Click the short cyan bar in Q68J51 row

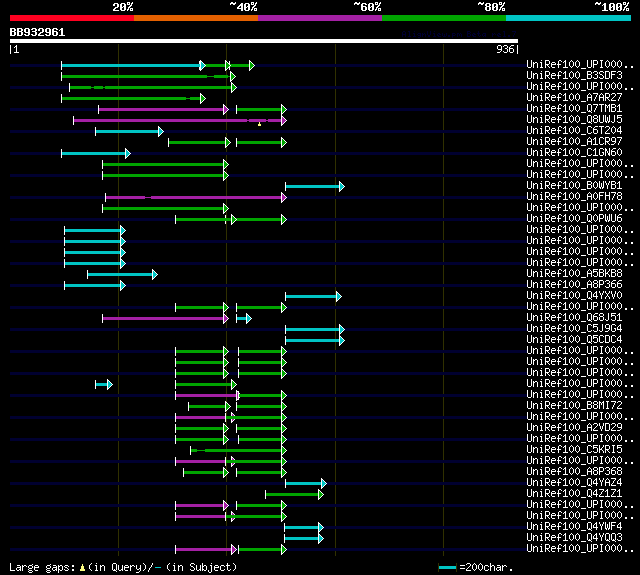point(242,318)
